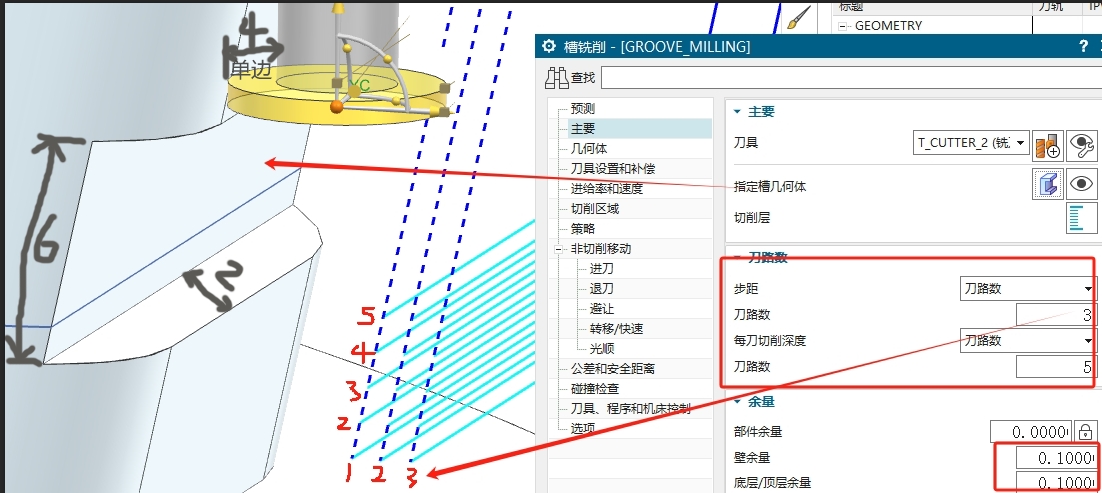
Task: Click the dialog help question mark
Action: click(x=1083, y=46)
